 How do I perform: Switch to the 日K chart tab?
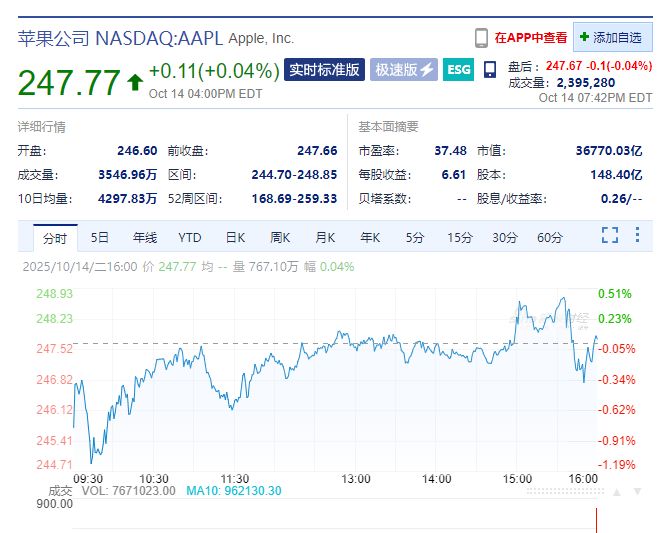click(x=235, y=238)
